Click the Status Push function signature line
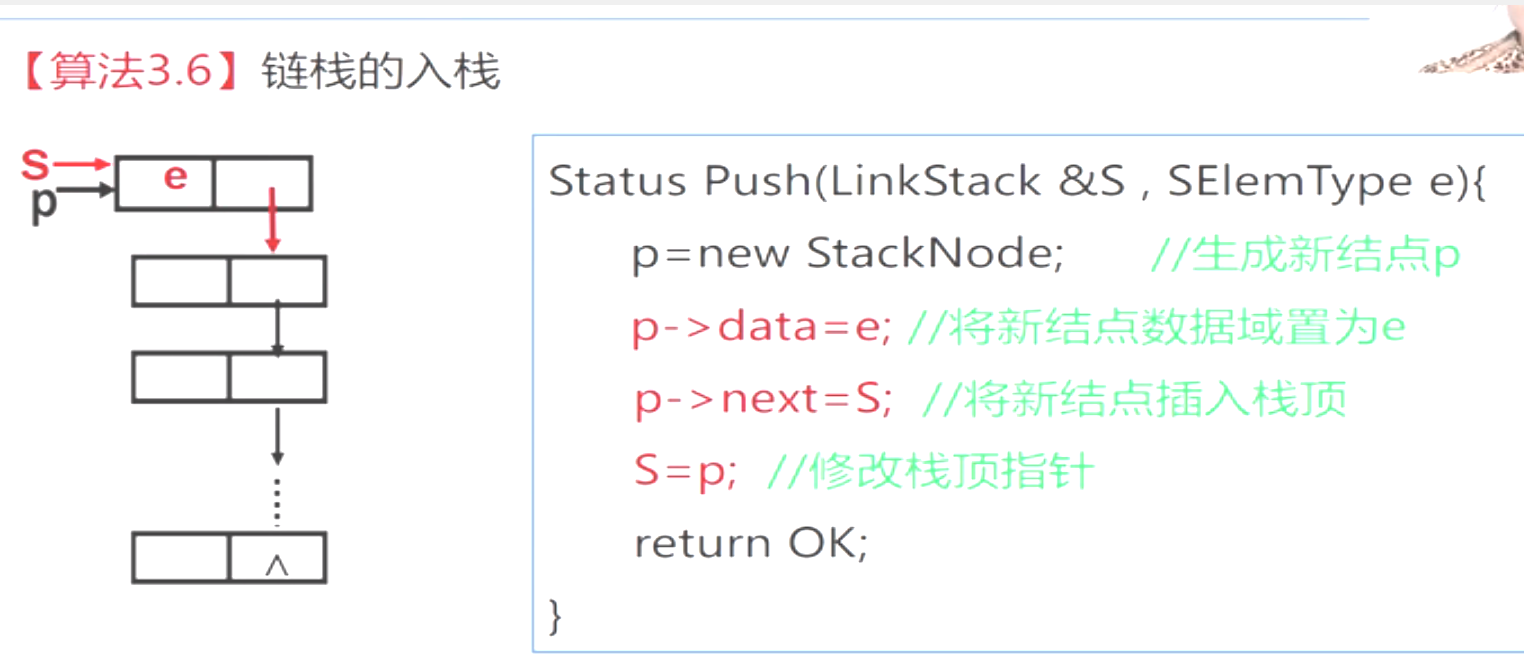 (1018, 182)
